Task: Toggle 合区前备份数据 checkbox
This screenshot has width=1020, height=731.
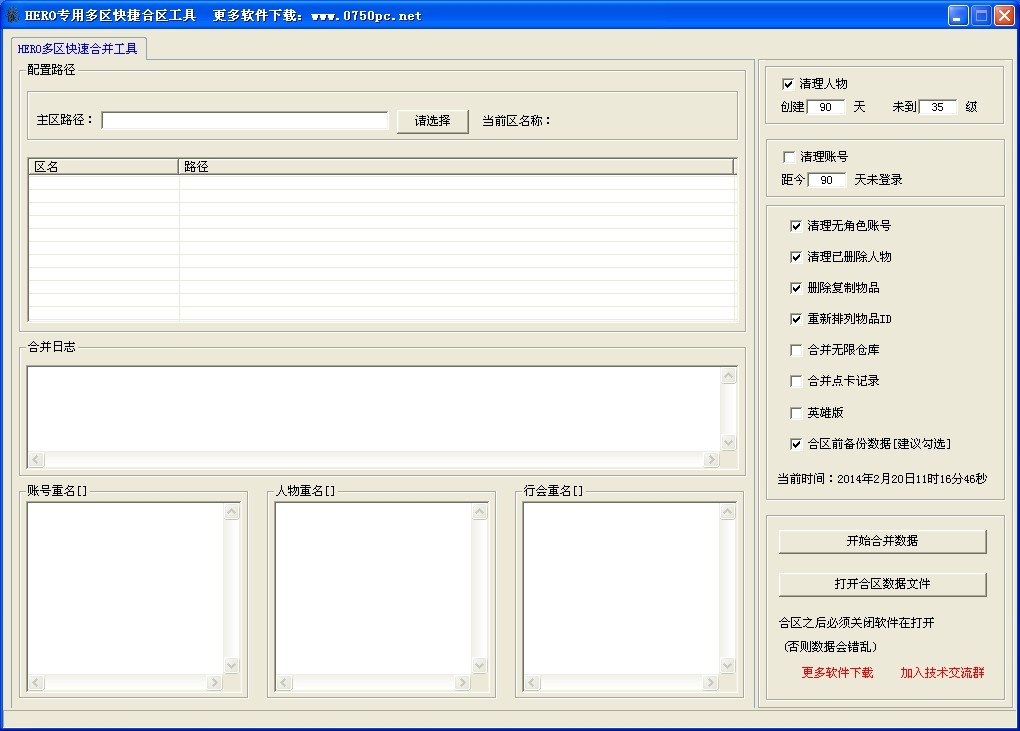Action: click(x=796, y=444)
